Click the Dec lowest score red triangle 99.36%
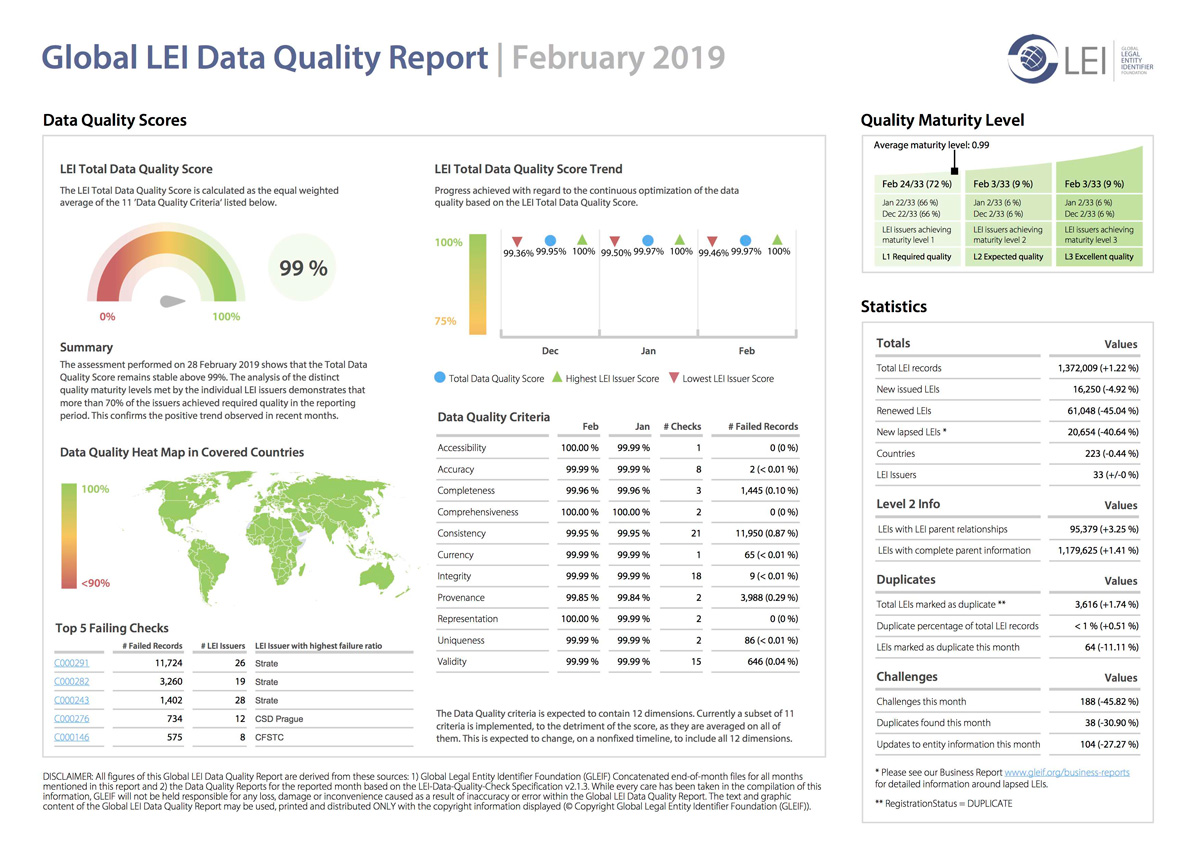 click(x=517, y=241)
